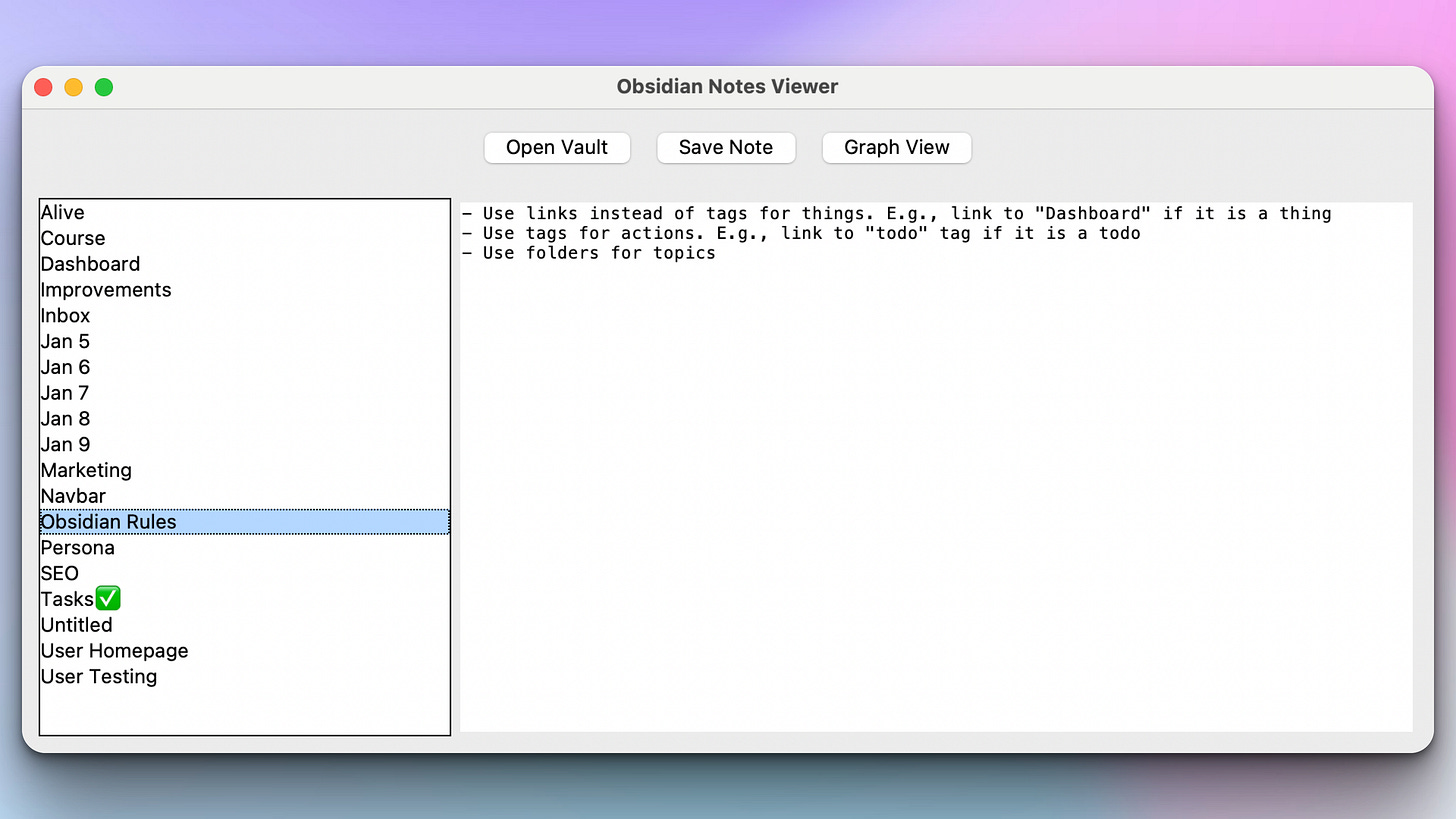This screenshot has height=819, width=1456.
Task: Open the Jan 9 note
Action: (245, 444)
